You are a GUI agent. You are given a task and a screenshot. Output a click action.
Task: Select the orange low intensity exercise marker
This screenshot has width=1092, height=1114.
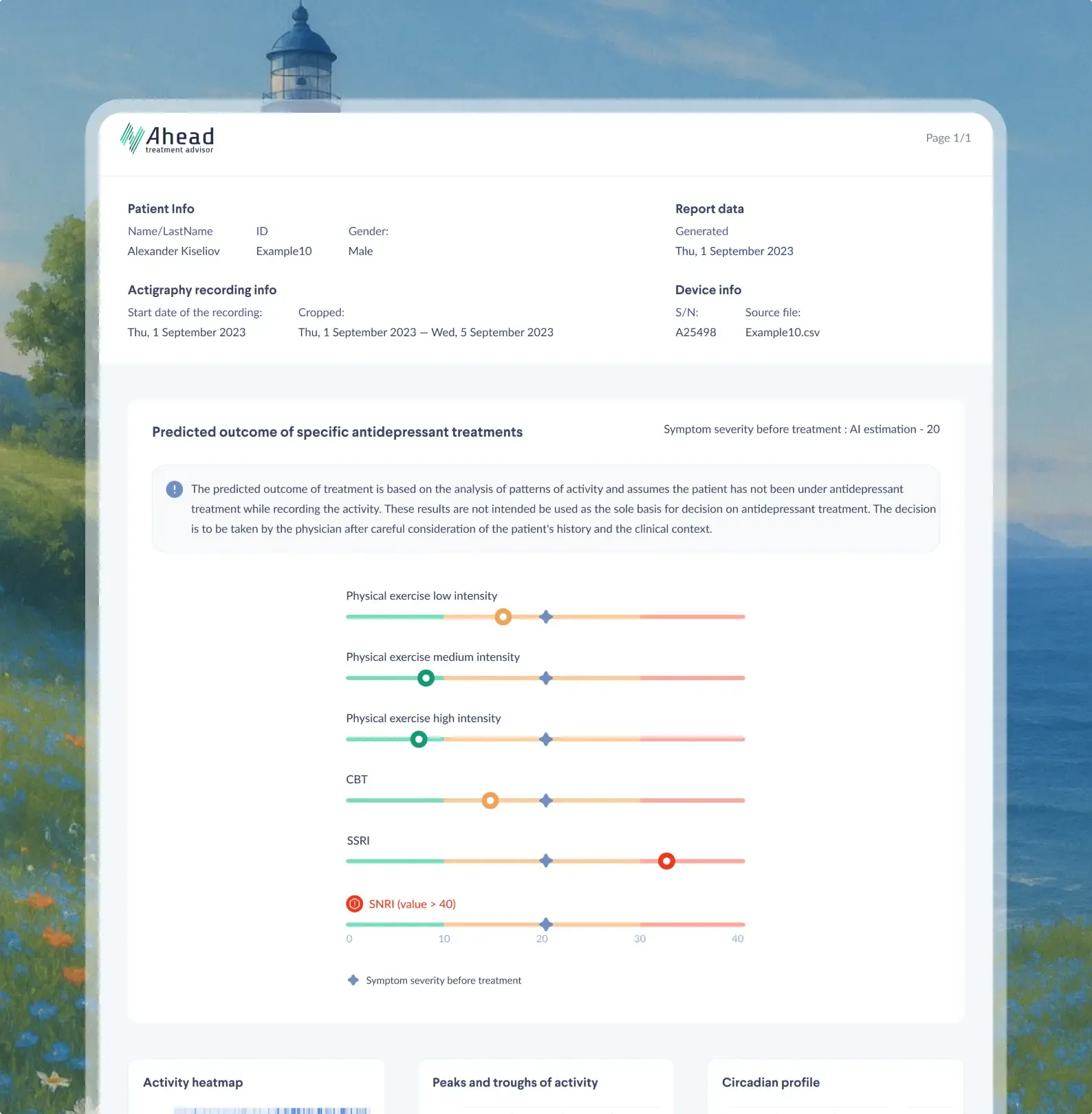pyautogui.click(x=503, y=617)
